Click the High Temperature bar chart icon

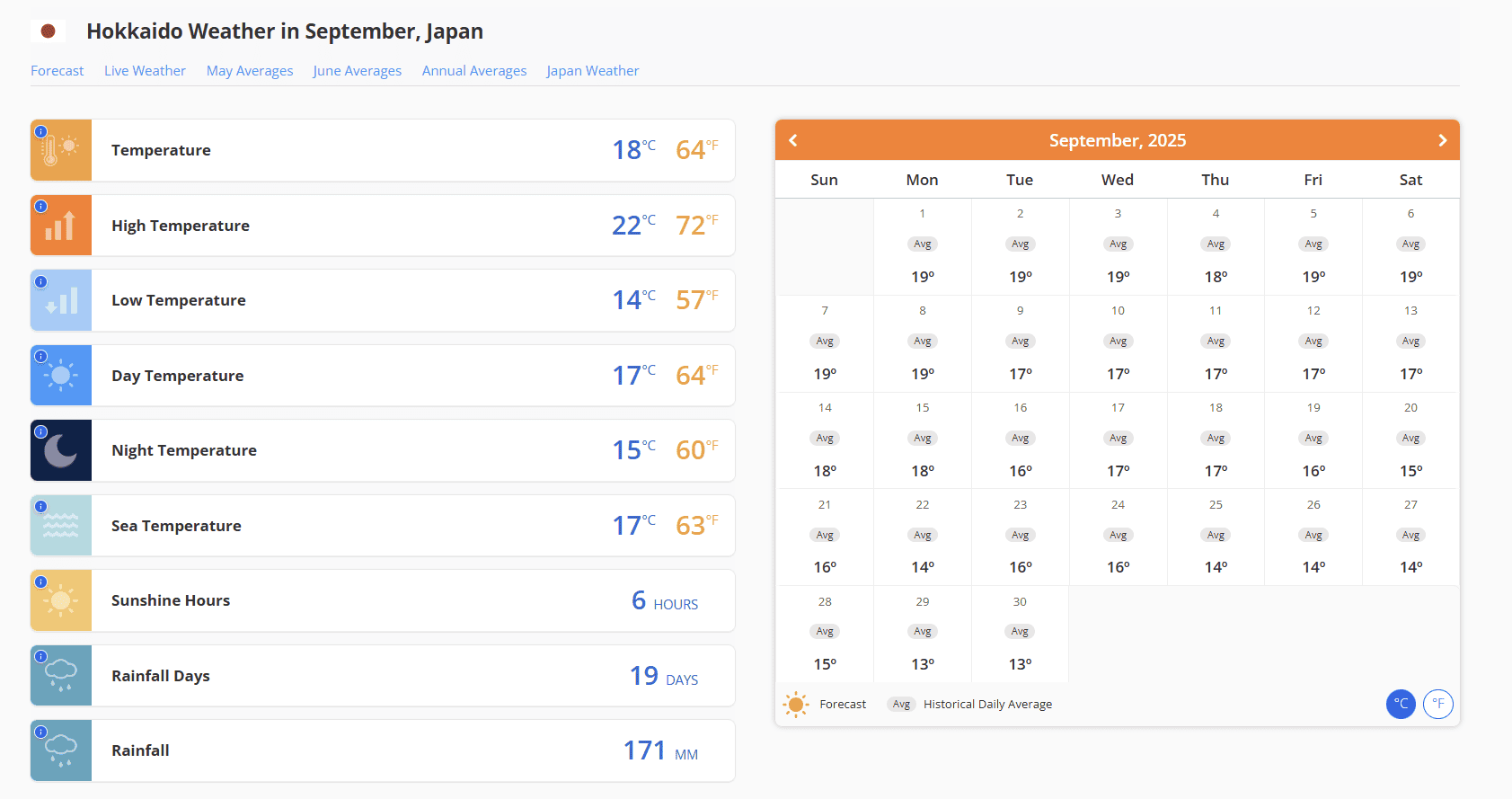click(x=61, y=226)
